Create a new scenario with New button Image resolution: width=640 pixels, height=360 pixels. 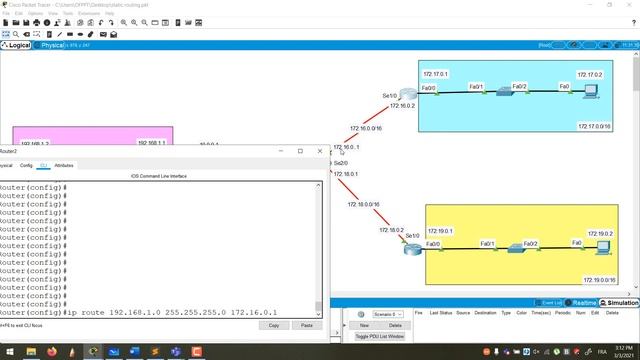(x=364, y=325)
